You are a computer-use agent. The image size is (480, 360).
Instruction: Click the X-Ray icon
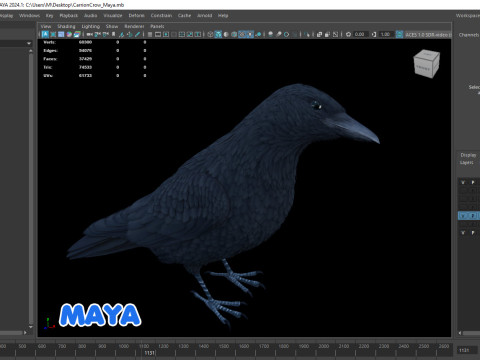(319, 34)
